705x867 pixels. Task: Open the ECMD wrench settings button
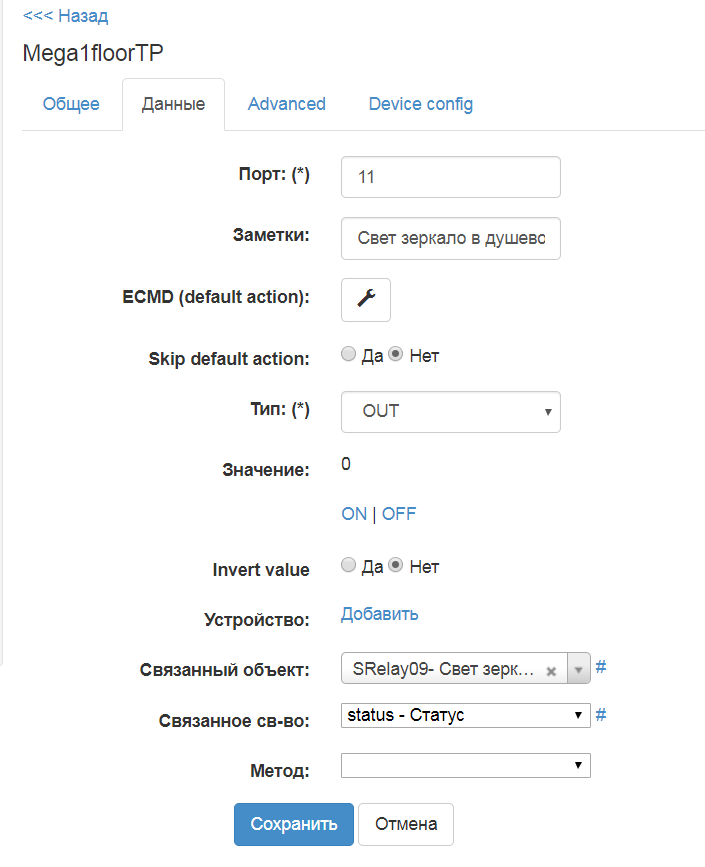click(x=366, y=299)
